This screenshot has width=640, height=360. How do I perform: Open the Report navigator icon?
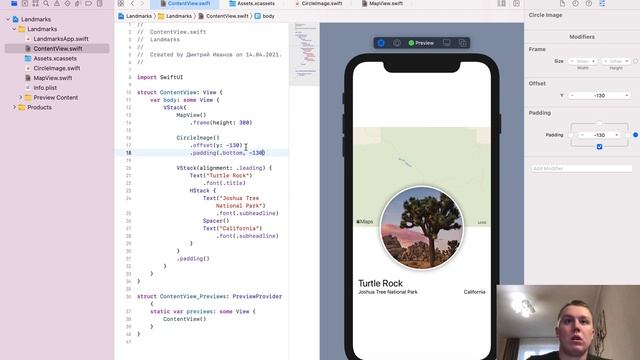pos(99,3)
